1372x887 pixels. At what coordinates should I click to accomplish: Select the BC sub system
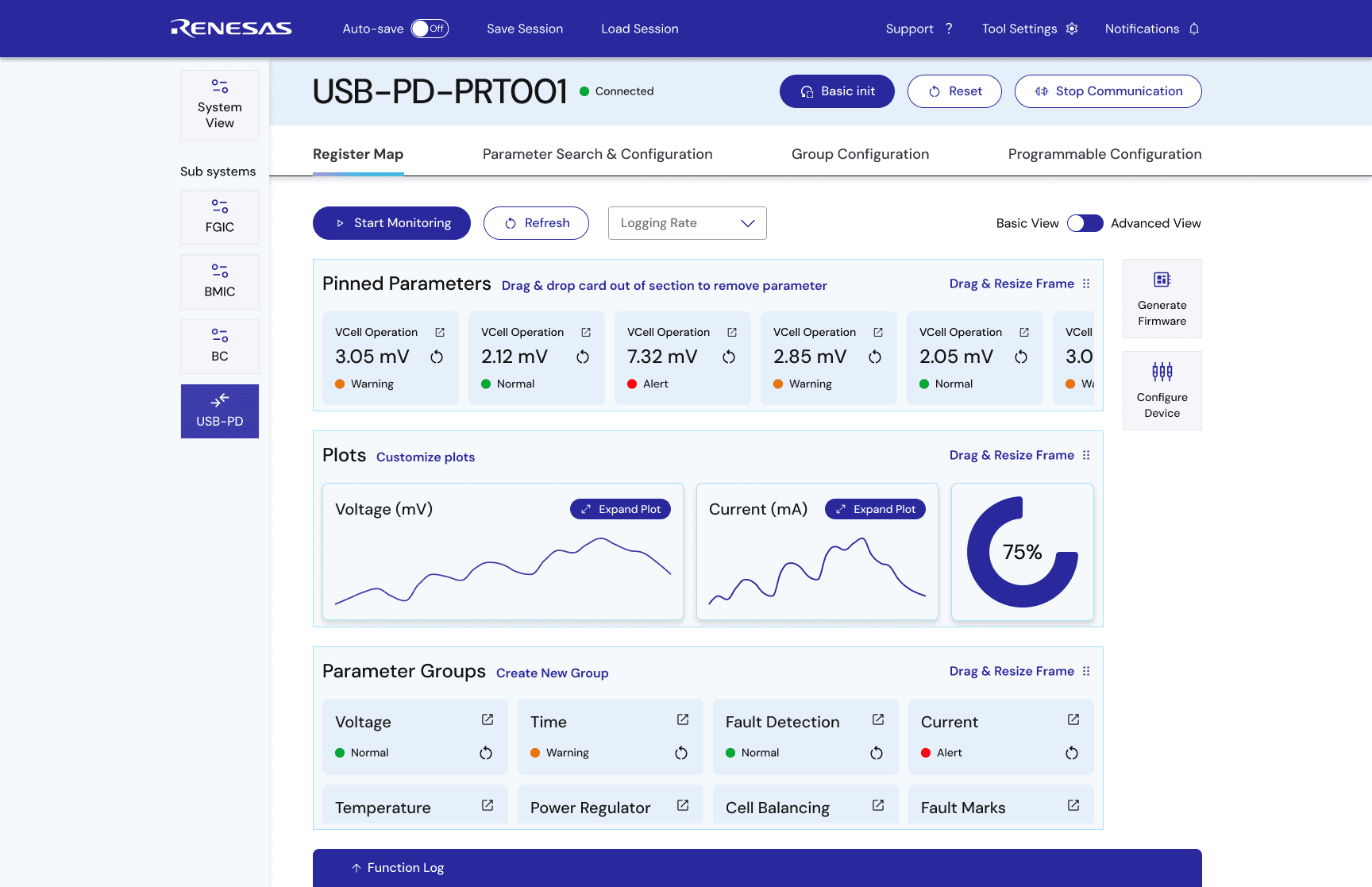pos(220,346)
